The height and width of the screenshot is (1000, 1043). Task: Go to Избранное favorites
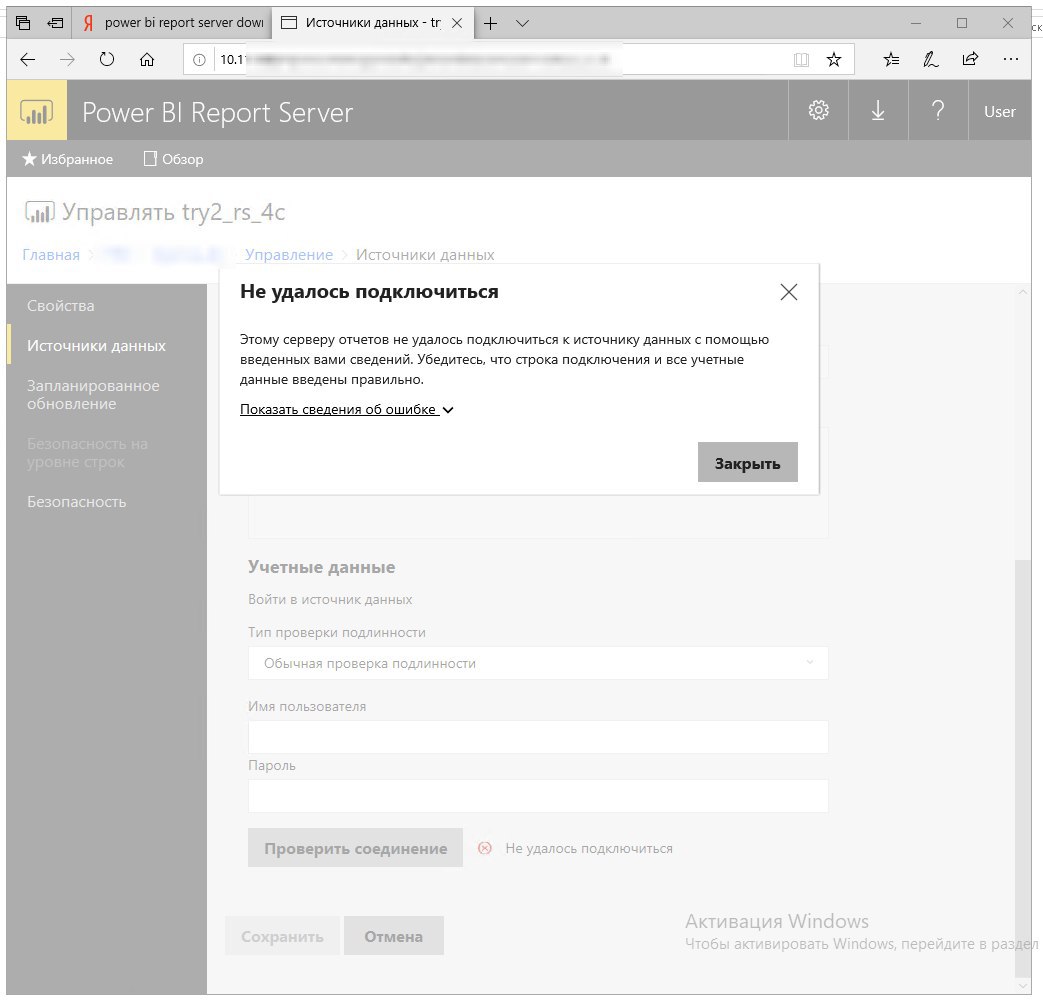click(67, 159)
